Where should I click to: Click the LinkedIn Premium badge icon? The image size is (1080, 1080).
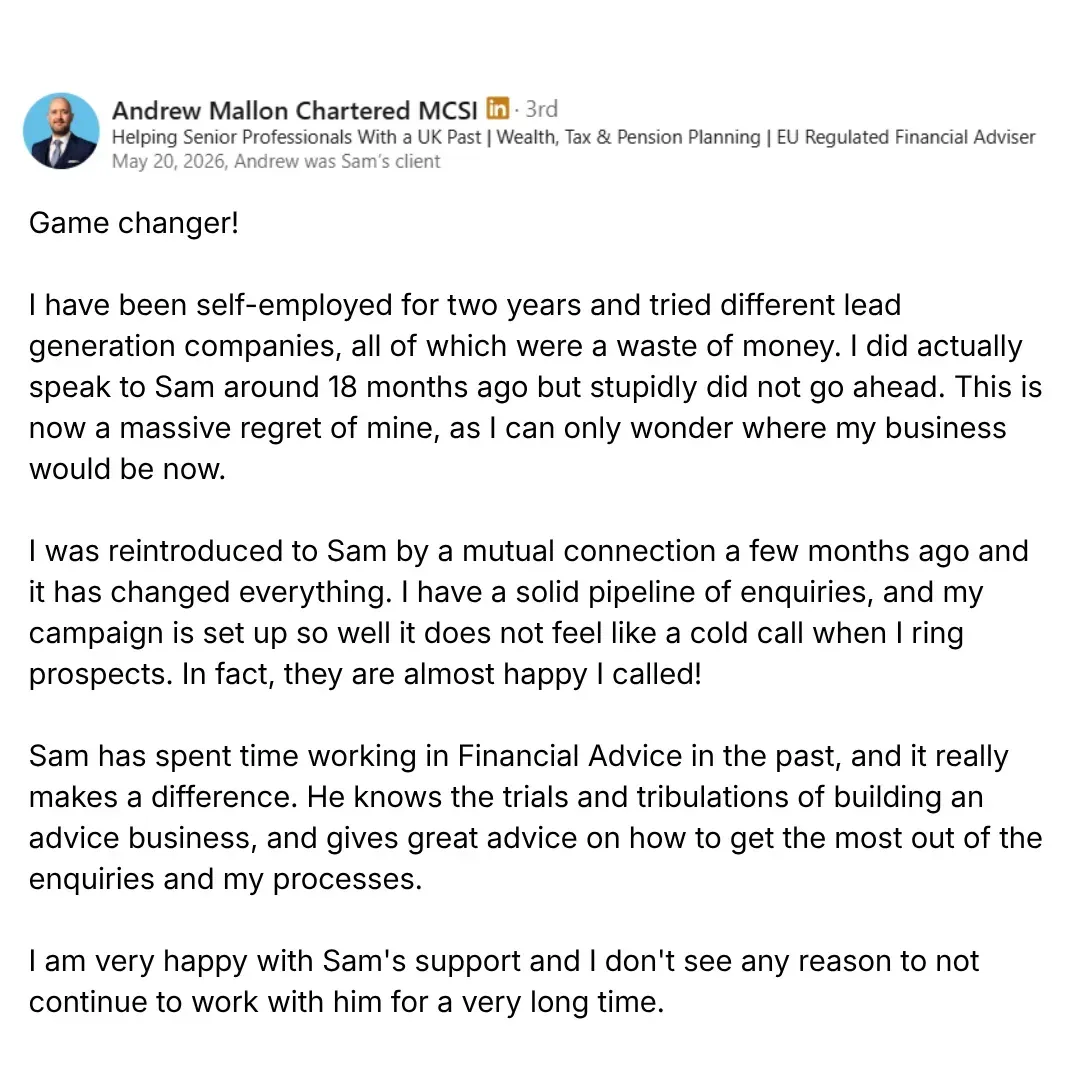[497, 108]
